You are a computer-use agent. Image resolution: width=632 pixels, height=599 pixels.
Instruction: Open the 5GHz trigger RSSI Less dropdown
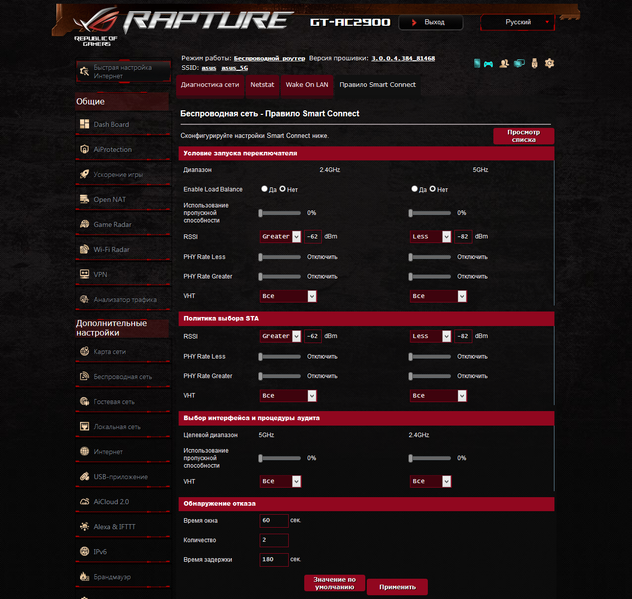pyautogui.click(x=430, y=236)
